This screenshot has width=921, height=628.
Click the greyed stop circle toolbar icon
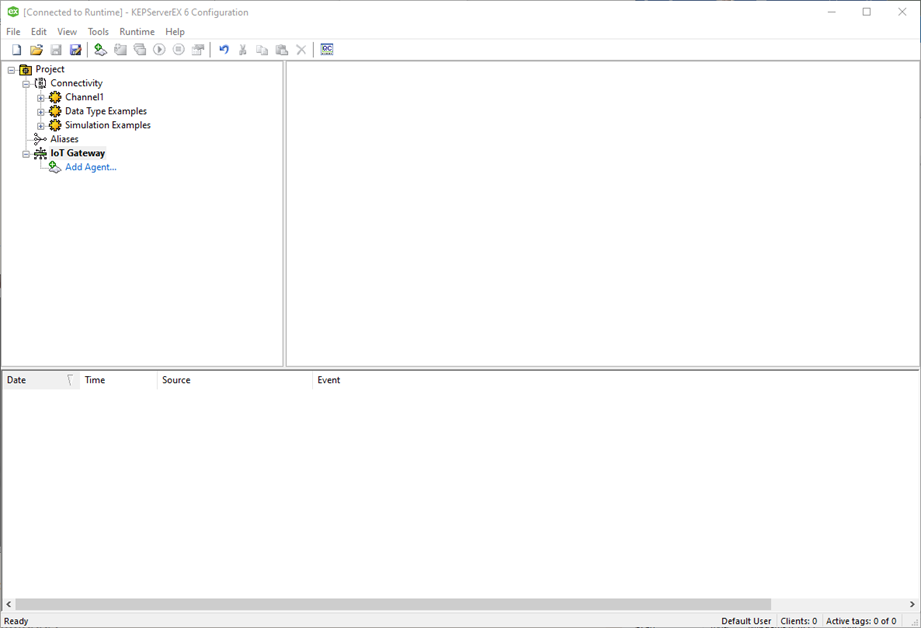pos(179,50)
